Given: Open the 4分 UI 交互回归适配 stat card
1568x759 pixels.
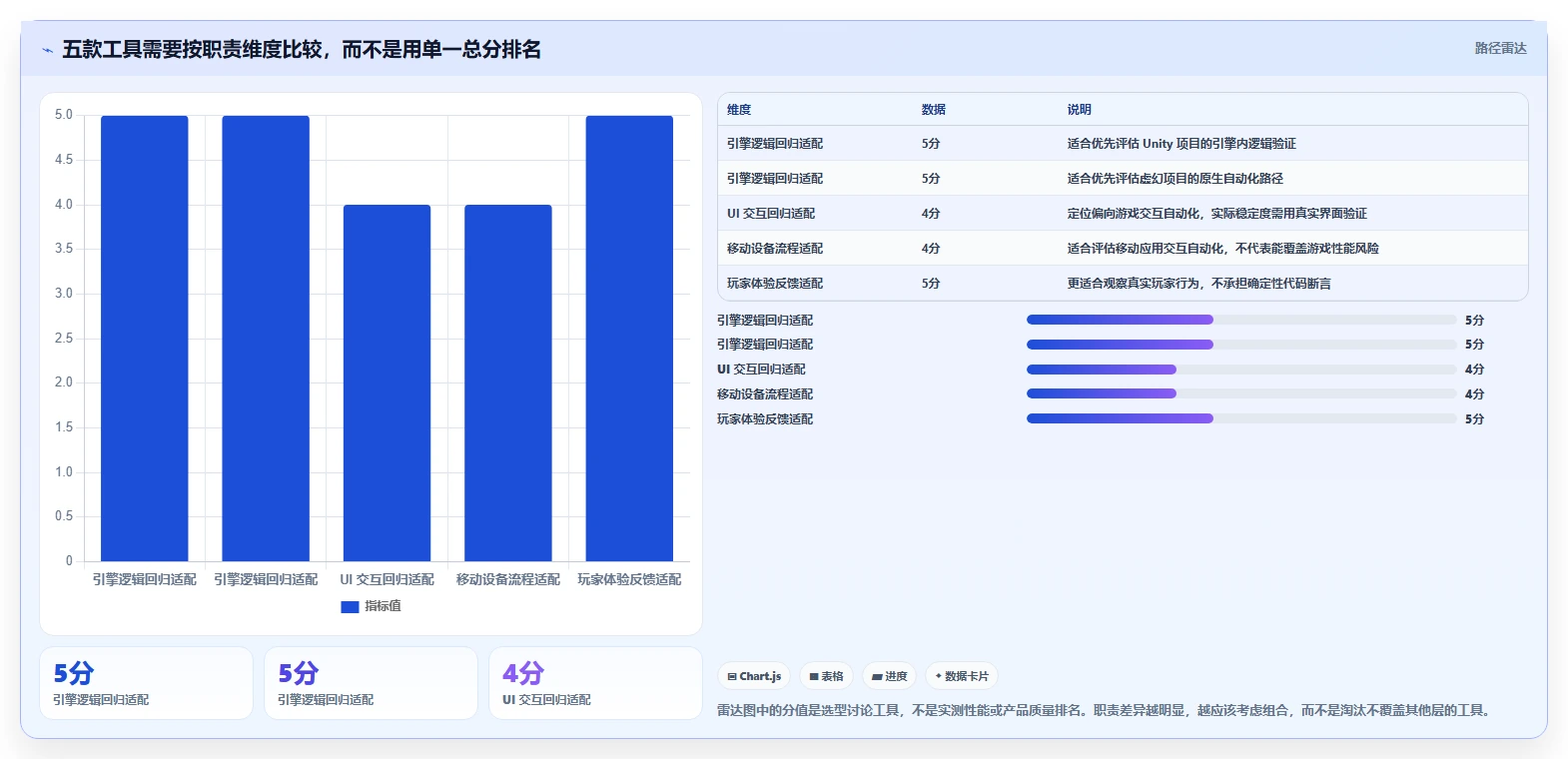Looking at the screenshot, I should coord(595,683).
